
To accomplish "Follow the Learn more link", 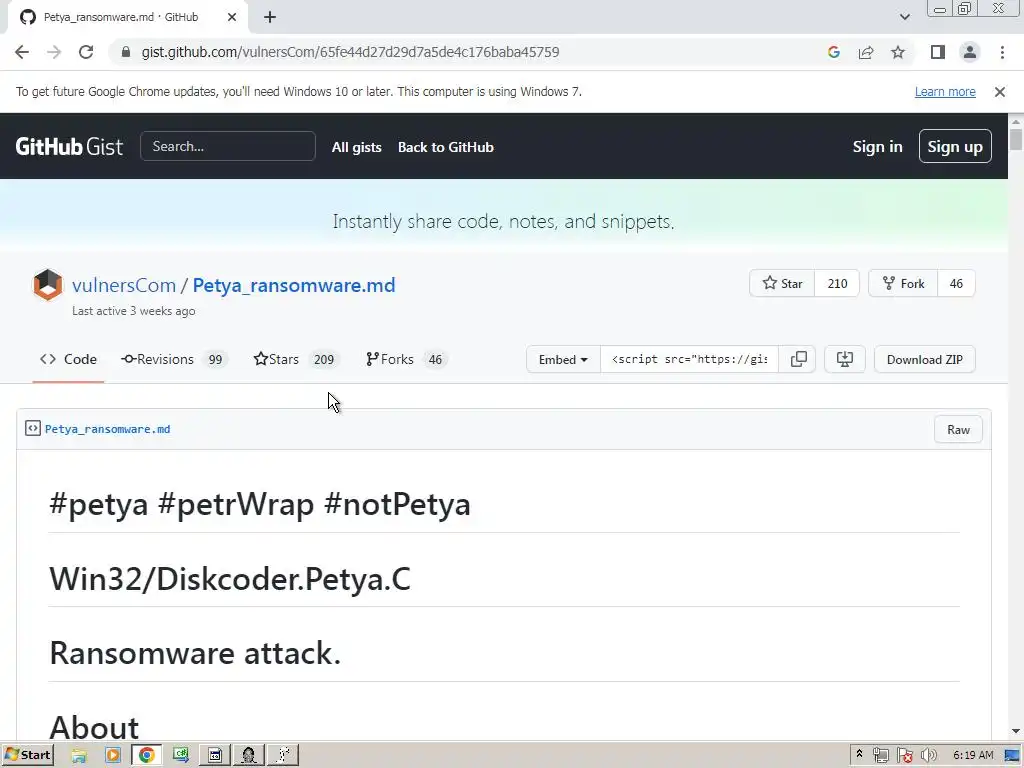I will pos(945,92).
